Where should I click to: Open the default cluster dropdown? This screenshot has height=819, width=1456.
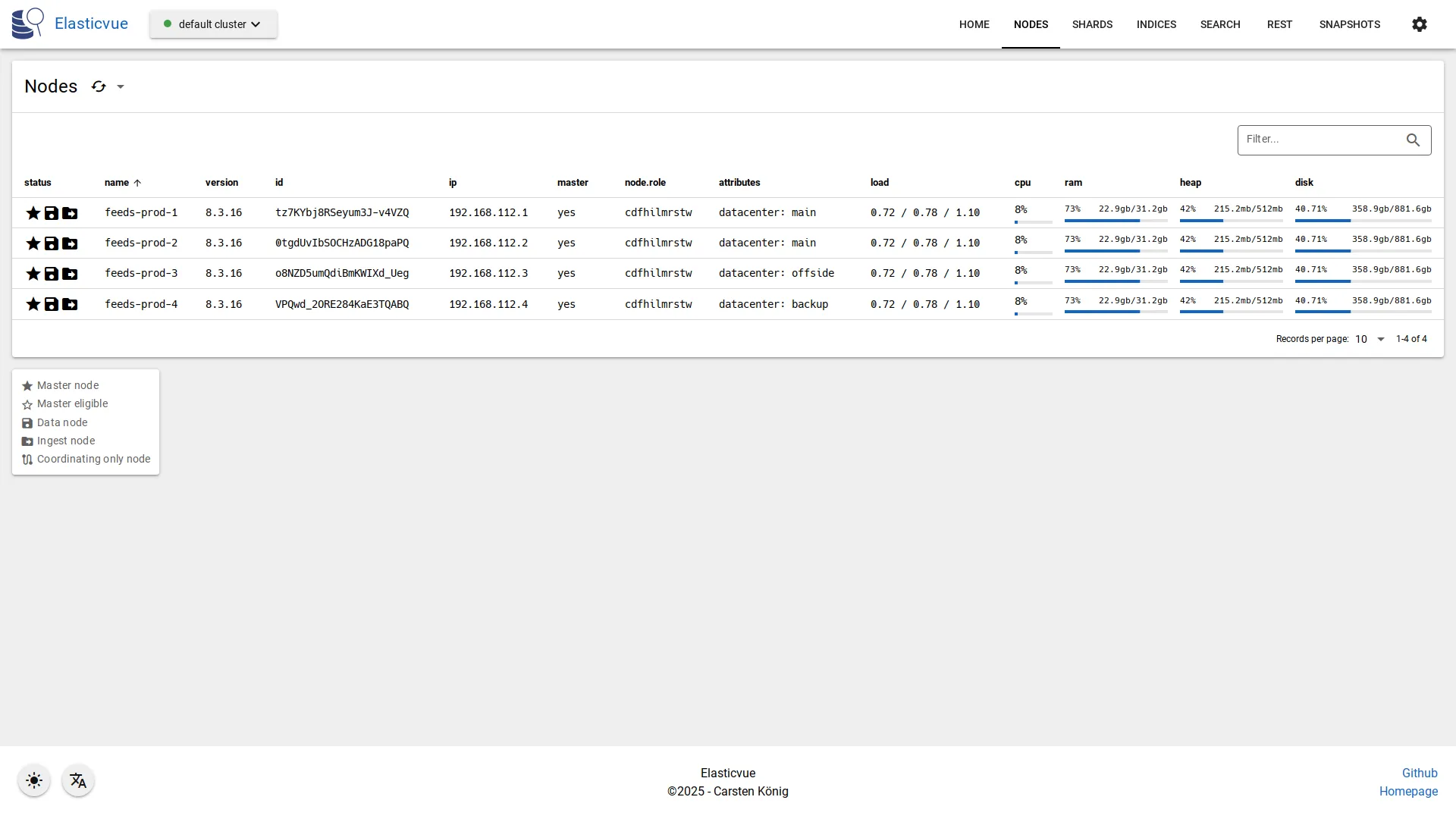[213, 24]
